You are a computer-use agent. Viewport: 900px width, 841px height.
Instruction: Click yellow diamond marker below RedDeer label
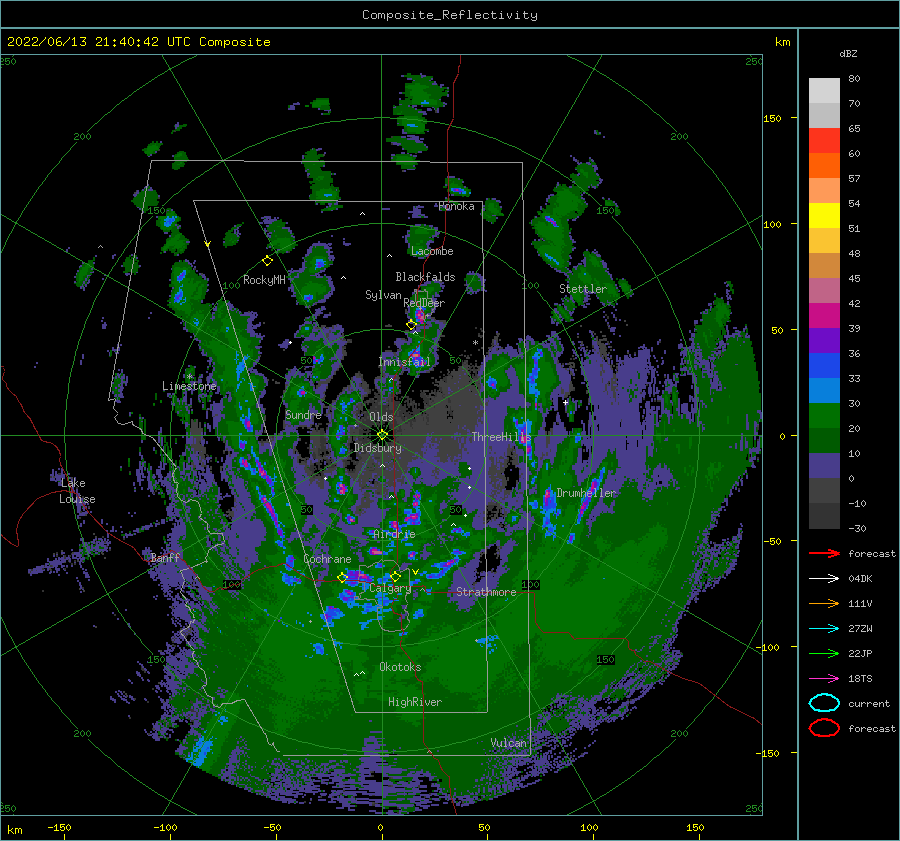[411, 325]
